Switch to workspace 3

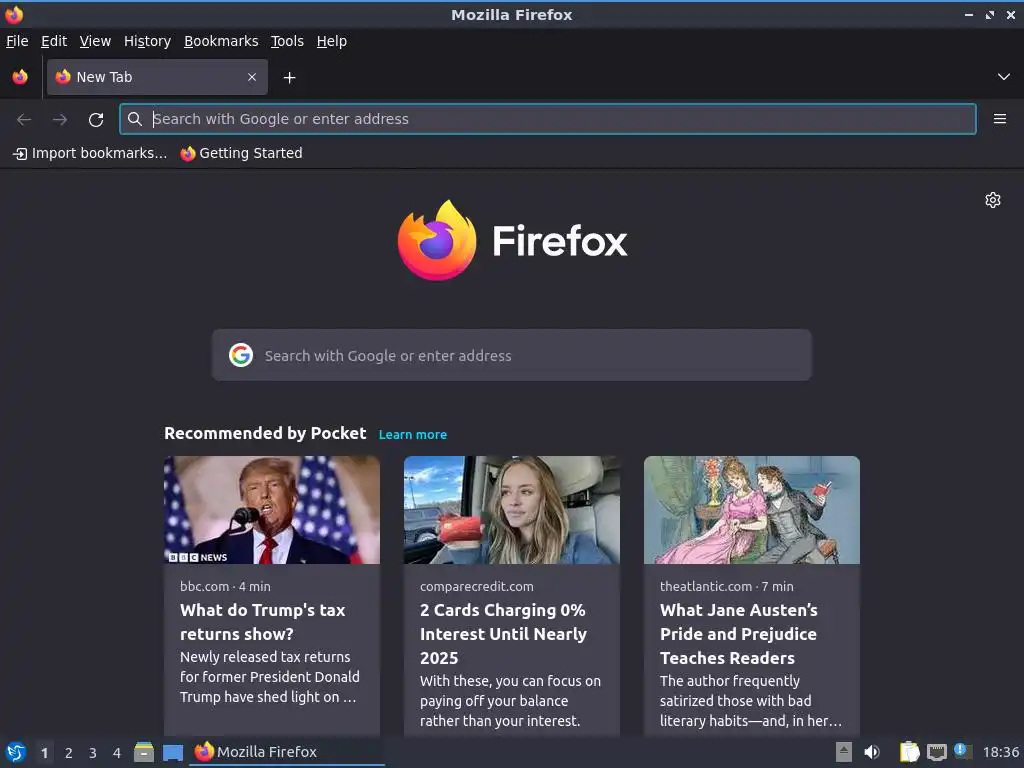point(93,753)
